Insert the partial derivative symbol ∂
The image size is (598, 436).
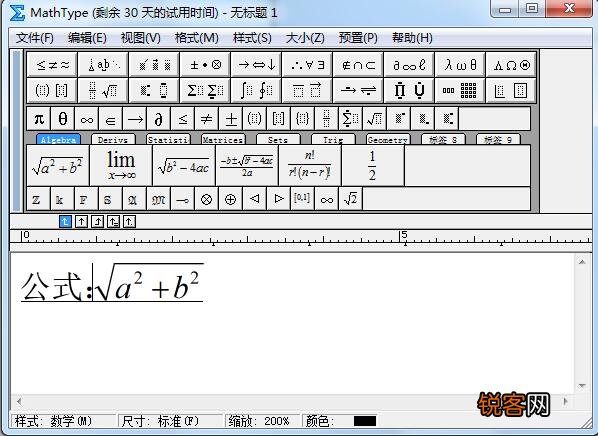[x=159, y=119]
